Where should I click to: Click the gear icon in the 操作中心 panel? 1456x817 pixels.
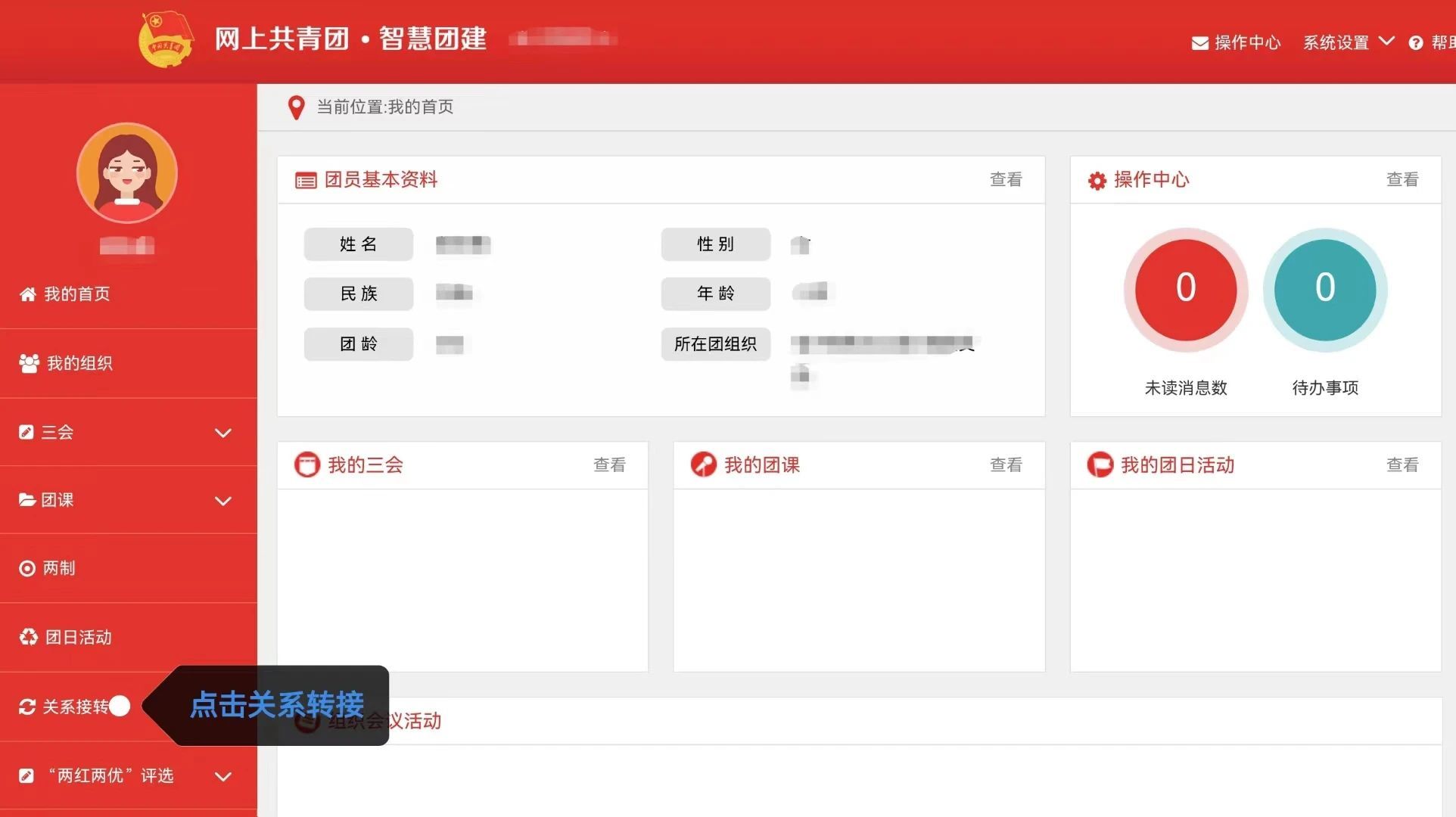coord(1097,181)
